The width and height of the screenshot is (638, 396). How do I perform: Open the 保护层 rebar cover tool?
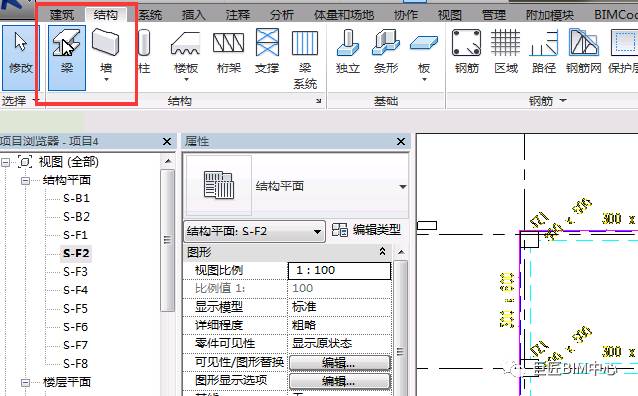pyautogui.click(x=623, y=52)
